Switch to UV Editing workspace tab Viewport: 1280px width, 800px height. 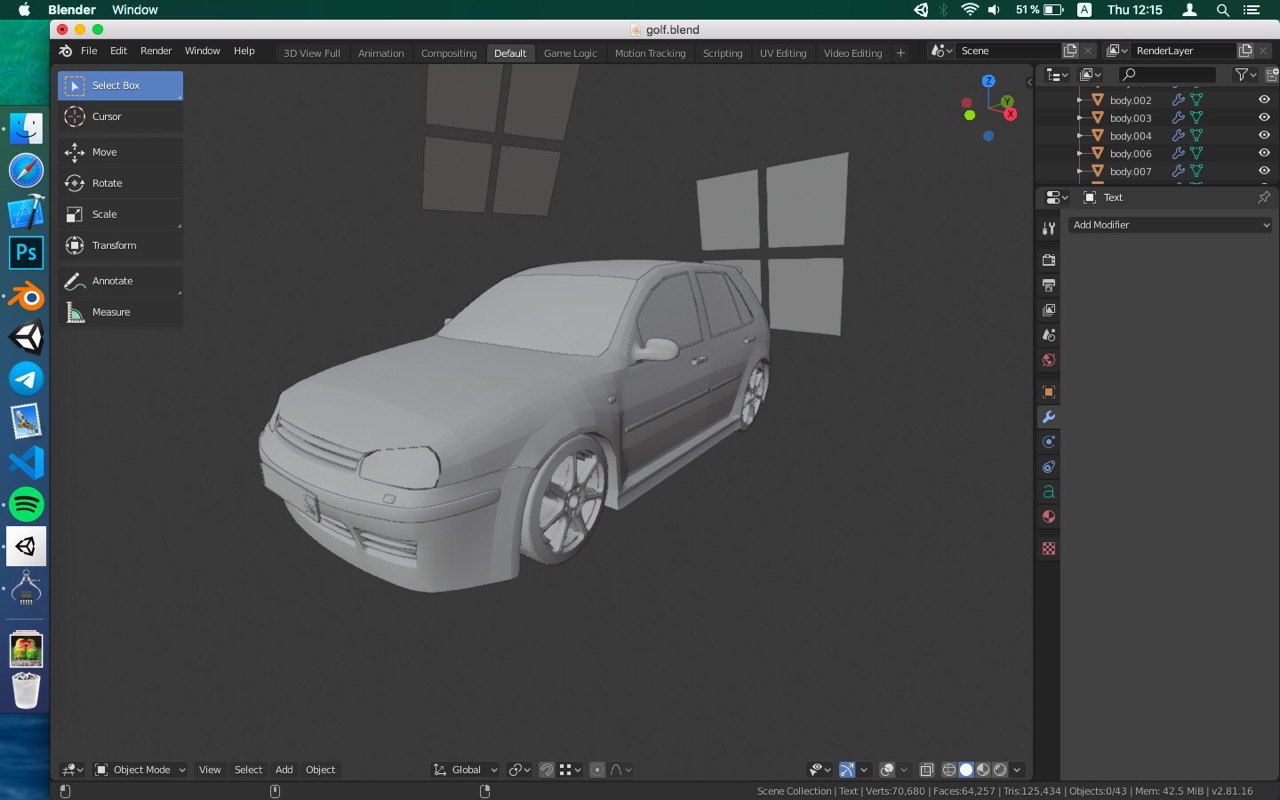click(783, 53)
